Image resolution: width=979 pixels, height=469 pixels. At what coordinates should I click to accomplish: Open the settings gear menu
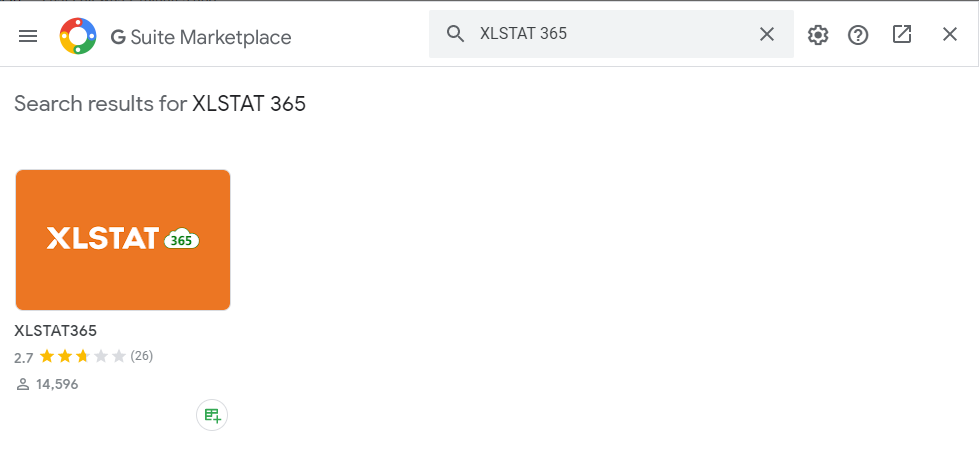(818, 35)
